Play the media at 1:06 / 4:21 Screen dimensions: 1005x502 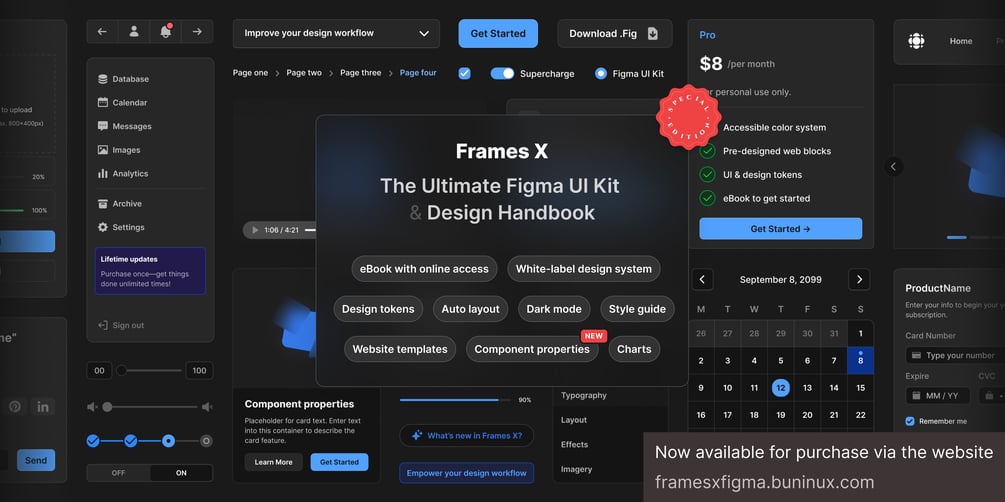click(255, 230)
